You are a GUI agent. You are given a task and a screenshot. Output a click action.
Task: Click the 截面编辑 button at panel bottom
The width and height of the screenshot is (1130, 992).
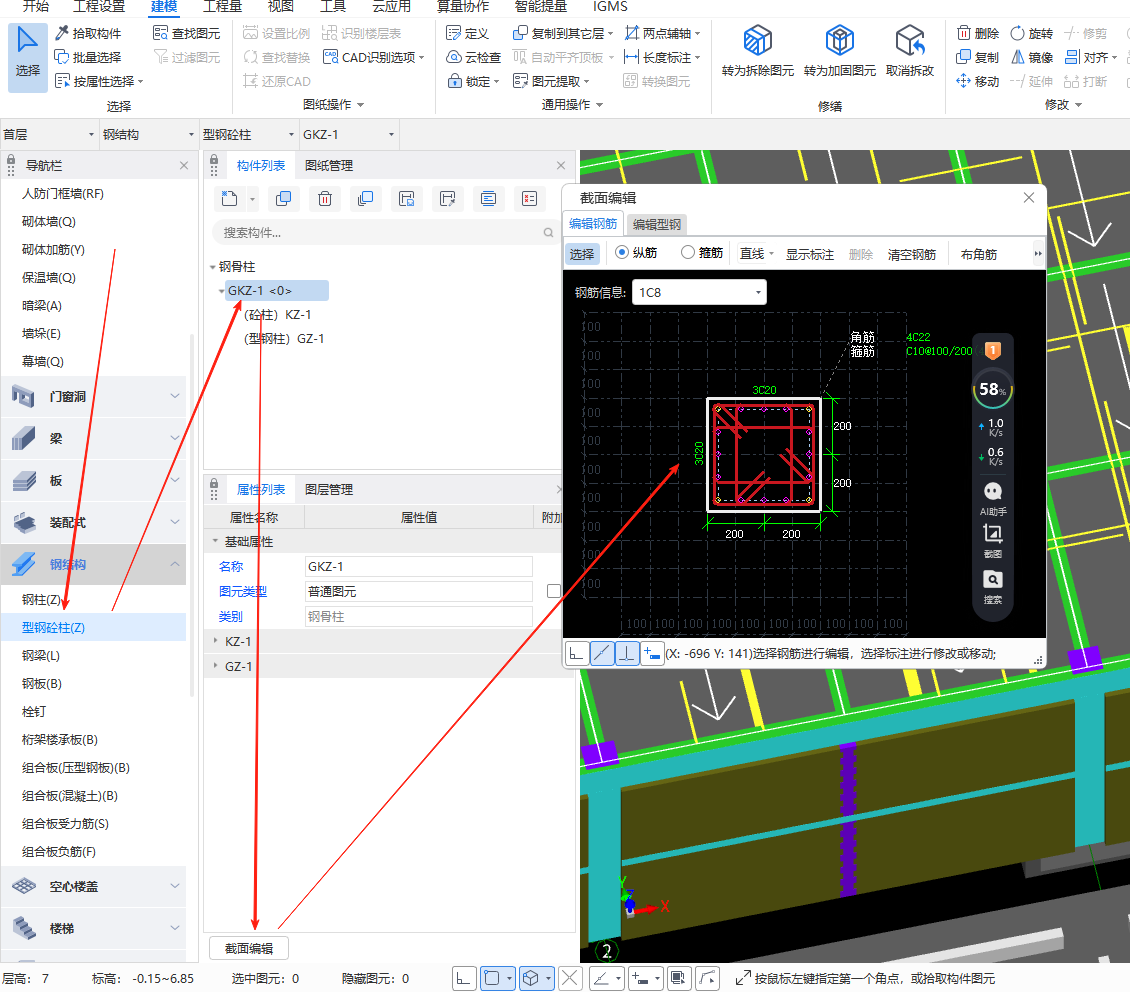(x=249, y=948)
